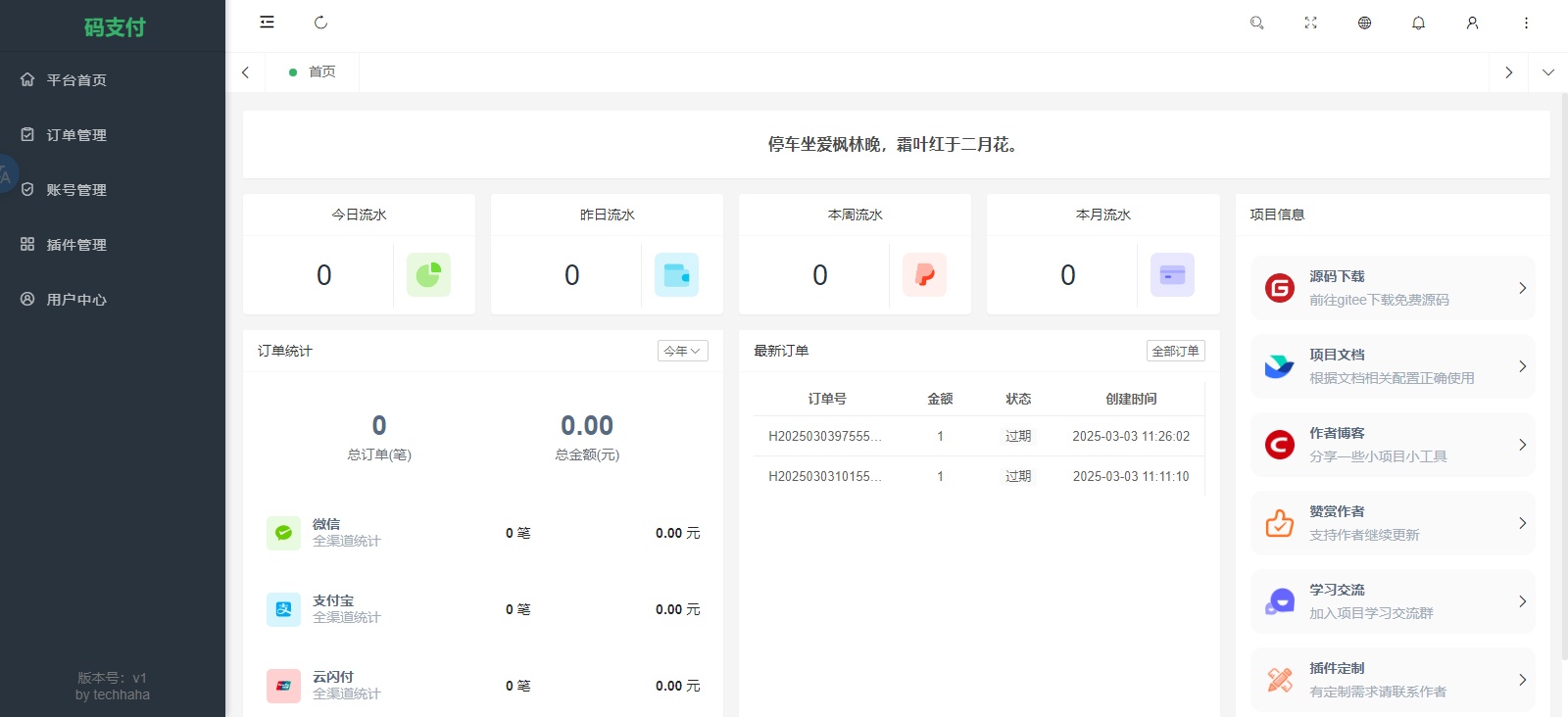
Task: Click the Gitee logo icon
Action: (1279, 288)
